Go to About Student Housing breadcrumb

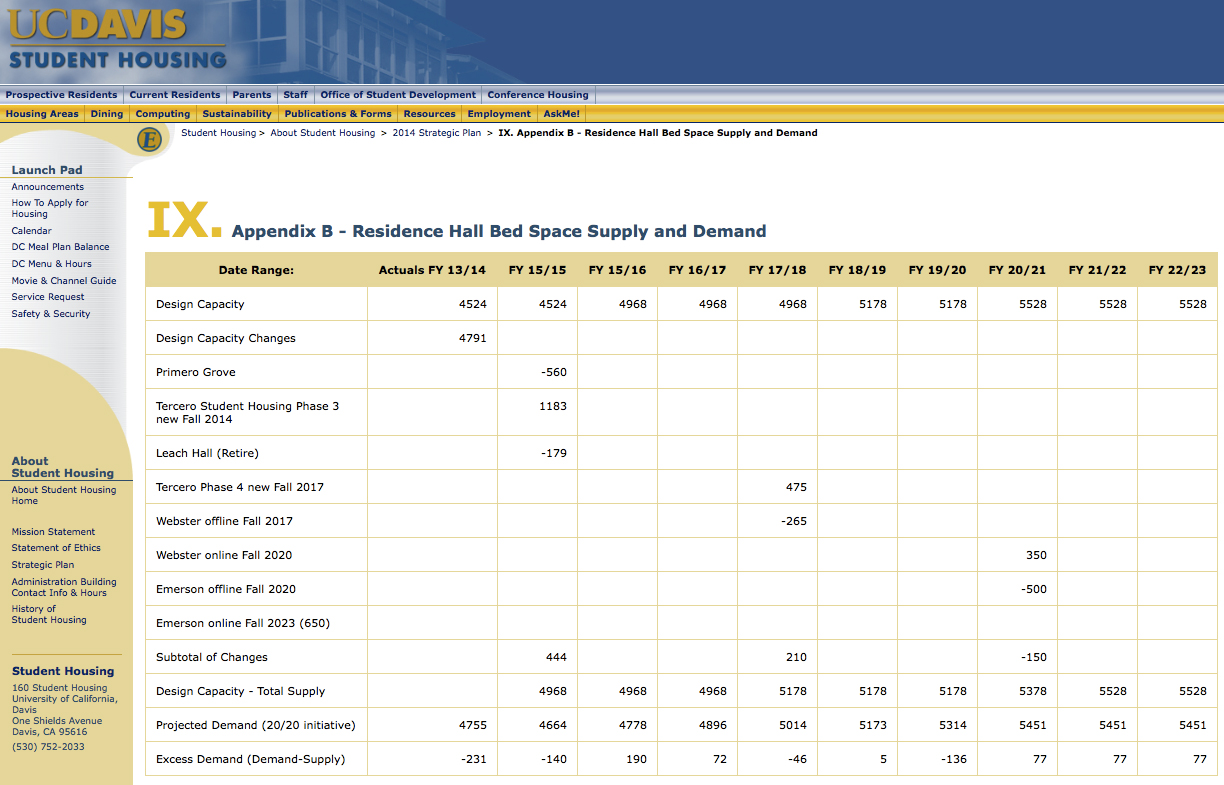tap(323, 133)
